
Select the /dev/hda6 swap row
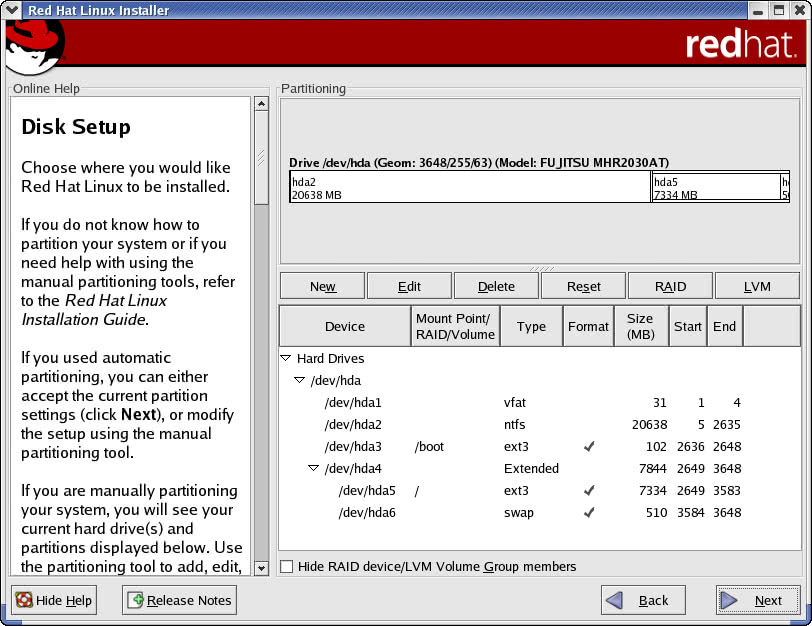[x=540, y=512]
